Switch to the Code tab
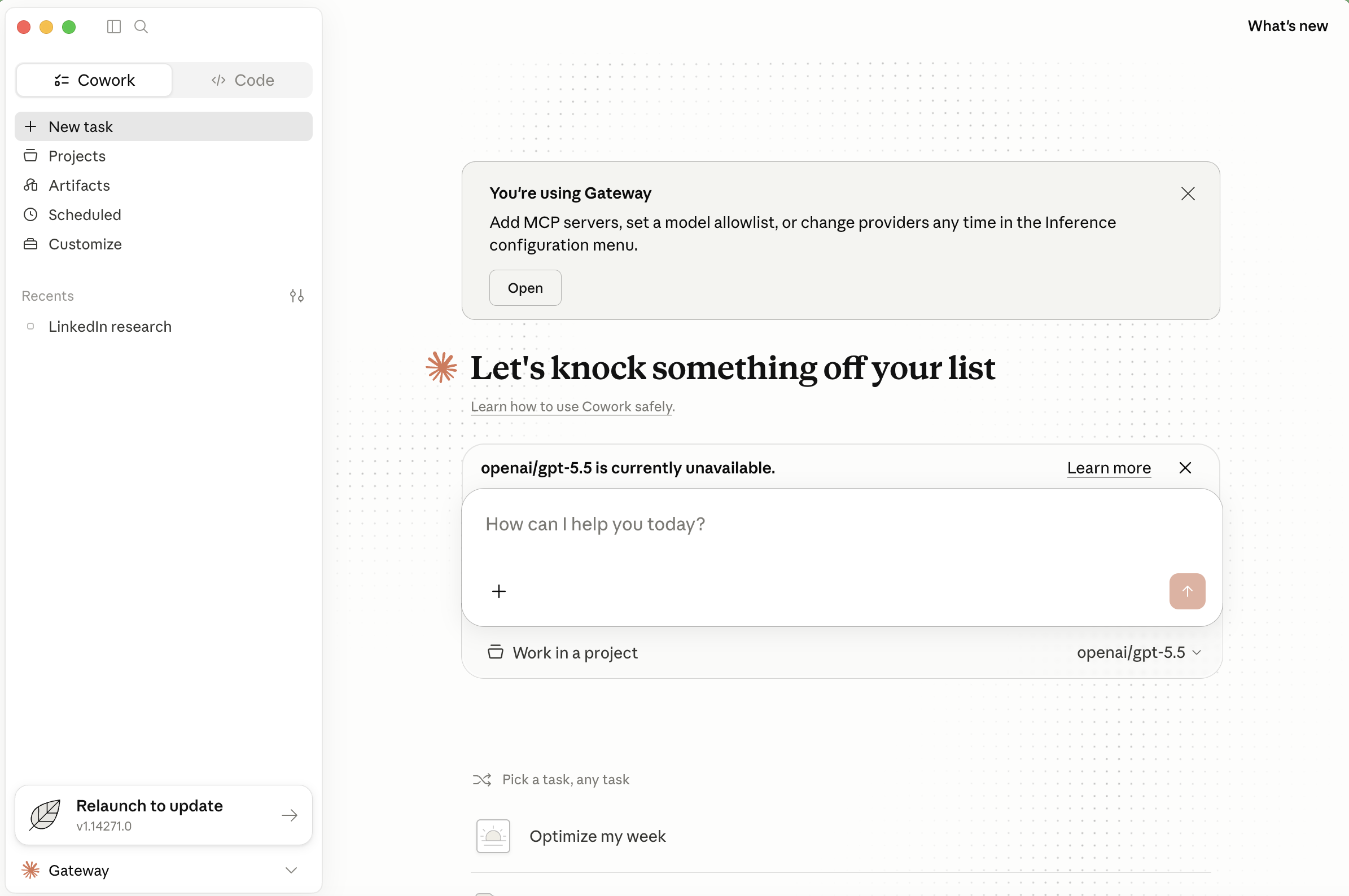The height and width of the screenshot is (896, 1349). point(242,80)
